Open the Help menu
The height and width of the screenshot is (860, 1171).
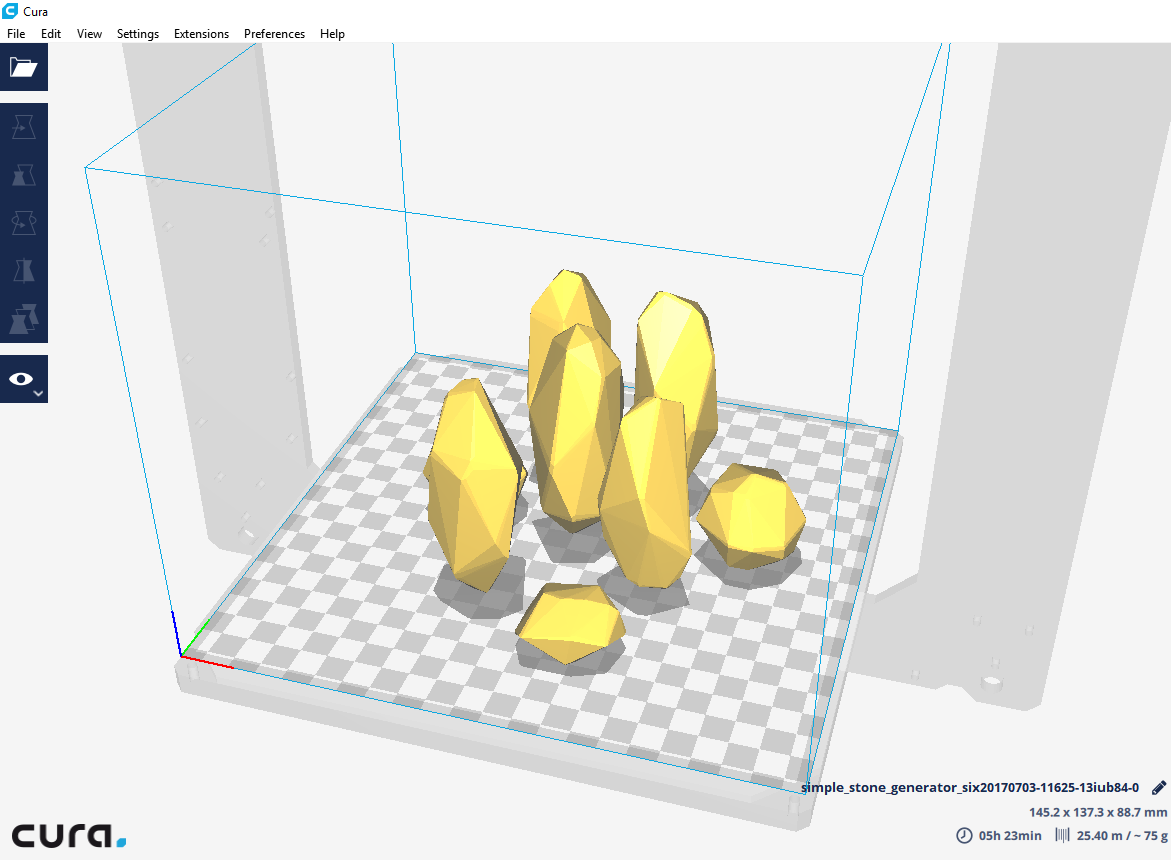[x=332, y=33]
